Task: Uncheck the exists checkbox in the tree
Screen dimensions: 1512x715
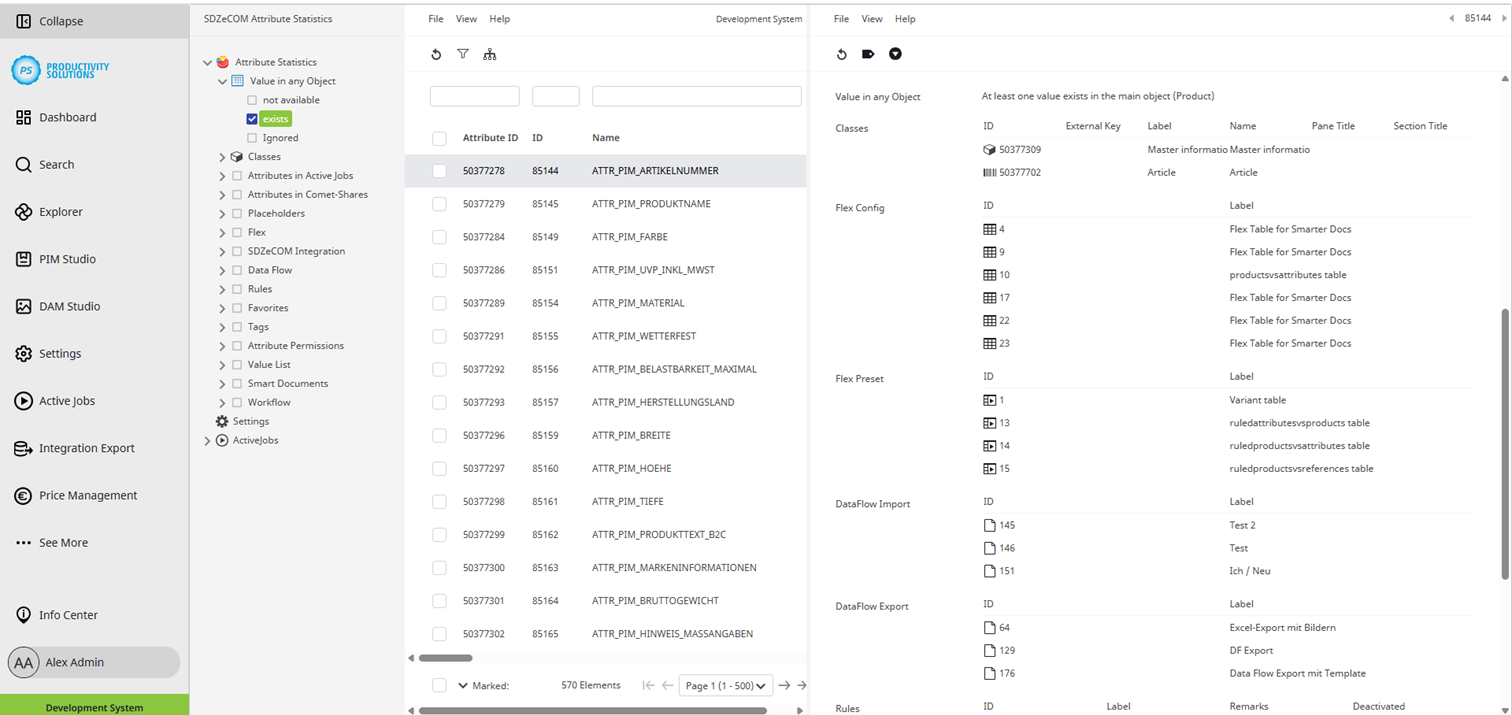Action: point(251,118)
